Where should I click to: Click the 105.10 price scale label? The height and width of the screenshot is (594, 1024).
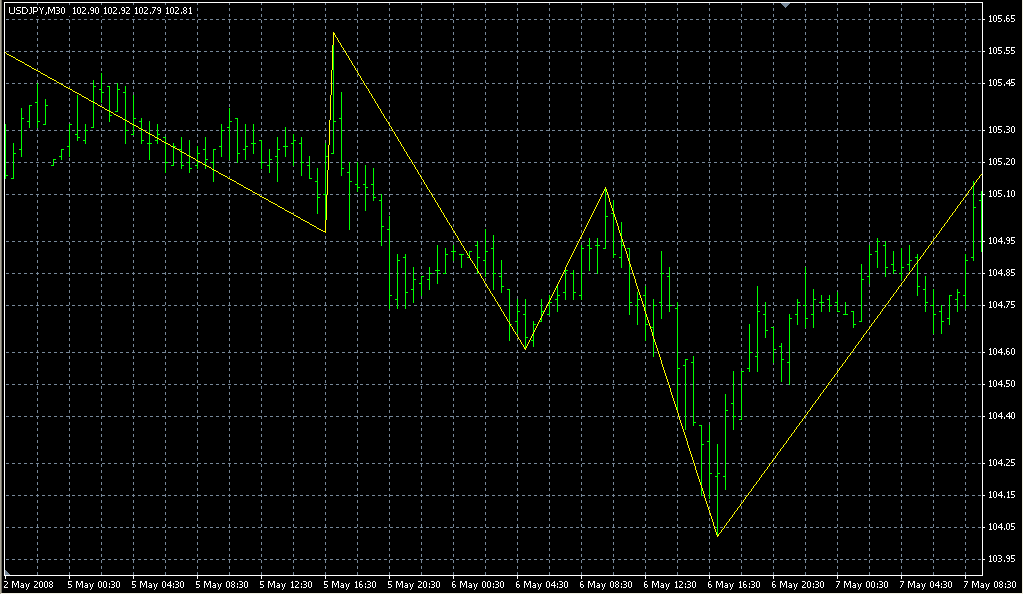point(1001,194)
